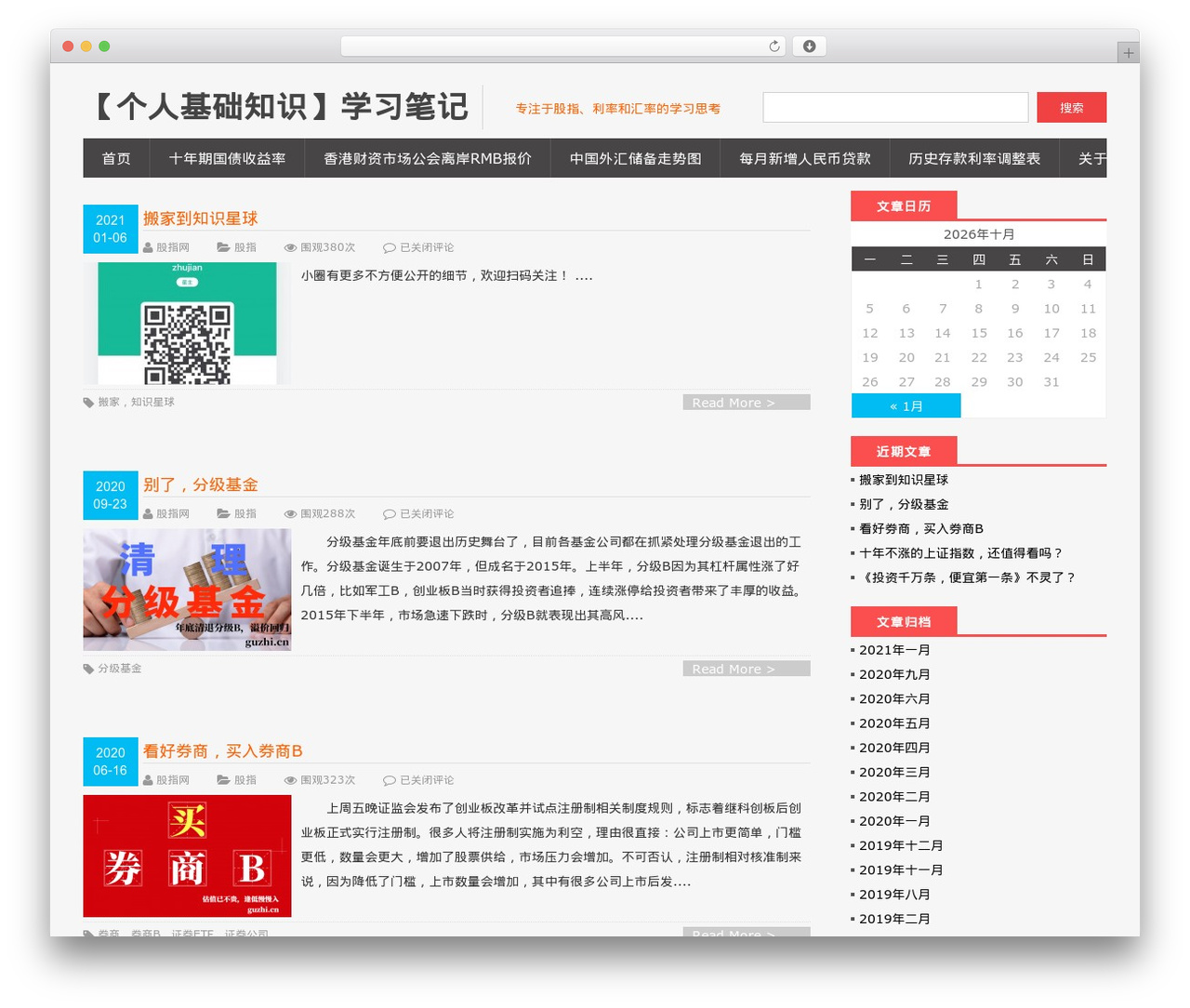
Task: Go to 香港财资市场公会离岸RMB报价 page
Action: pos(428,158)
